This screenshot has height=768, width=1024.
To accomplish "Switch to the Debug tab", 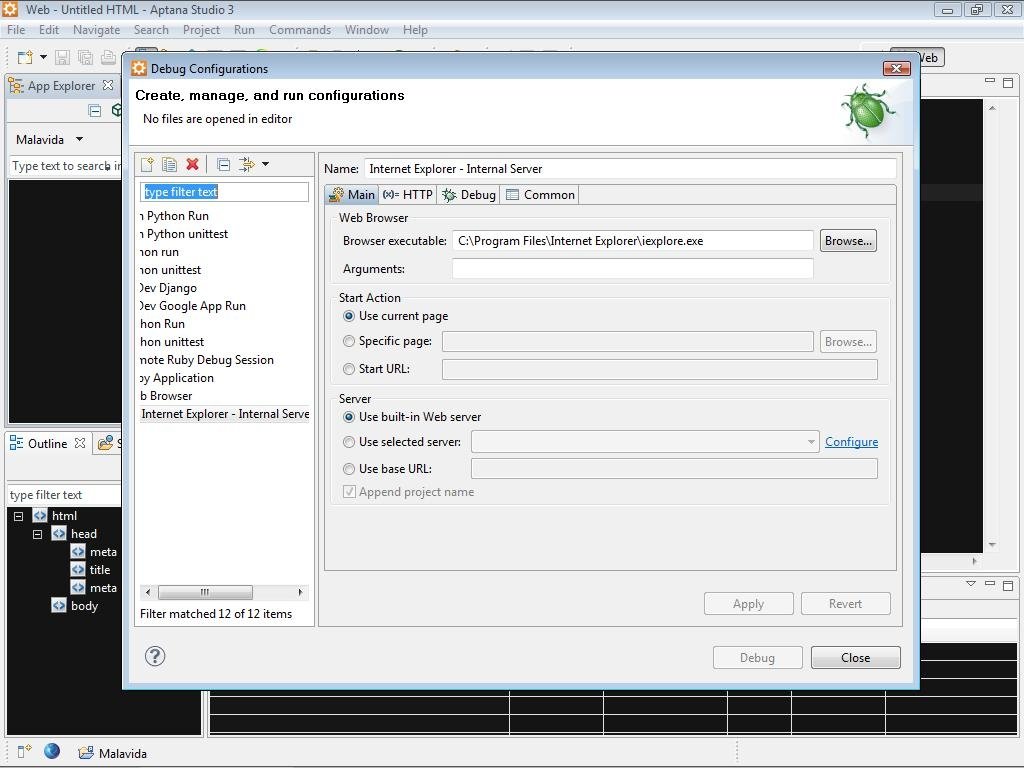I will [x=469, y=195].
